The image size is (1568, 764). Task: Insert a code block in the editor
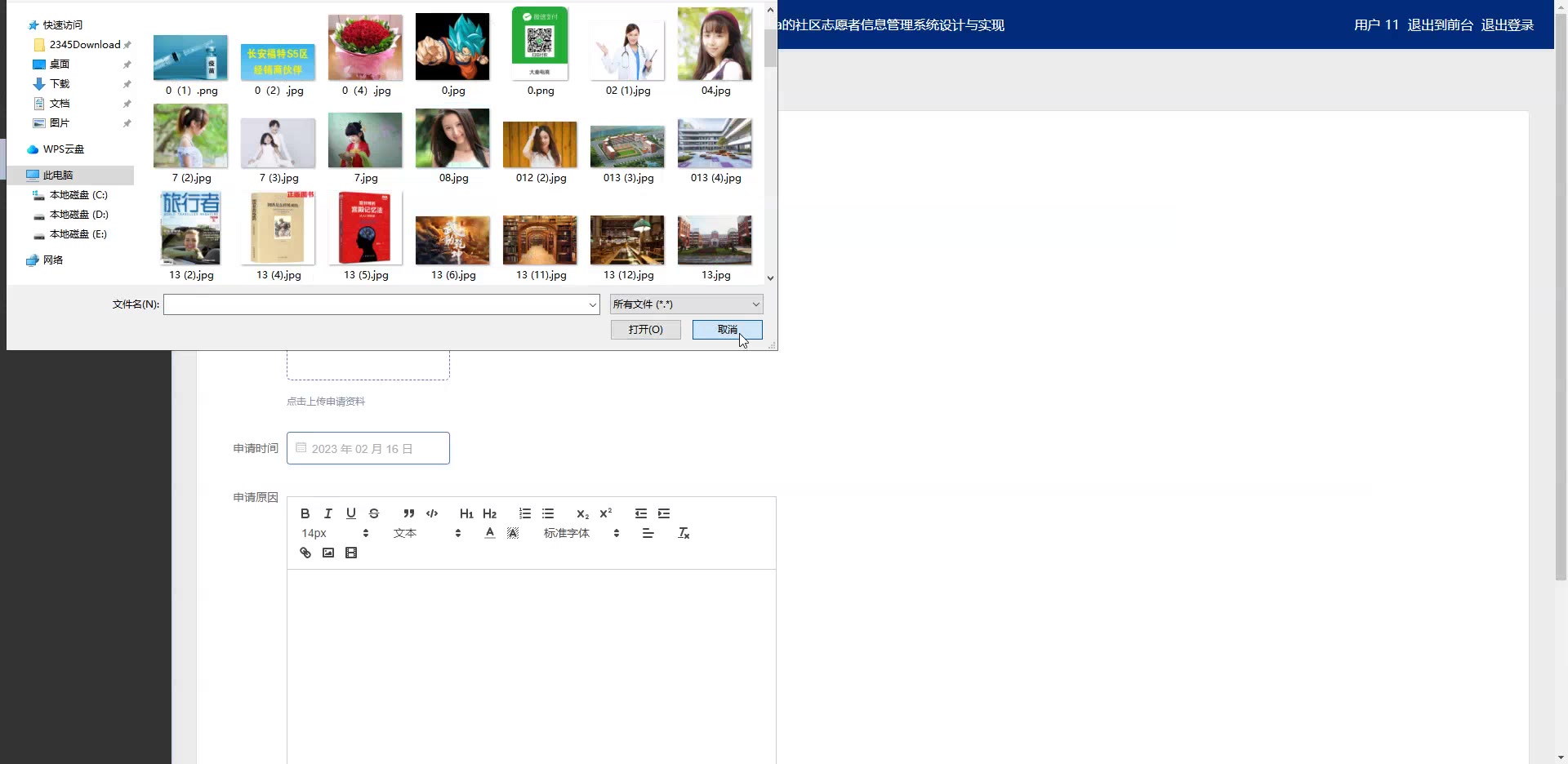click(431, 513)
